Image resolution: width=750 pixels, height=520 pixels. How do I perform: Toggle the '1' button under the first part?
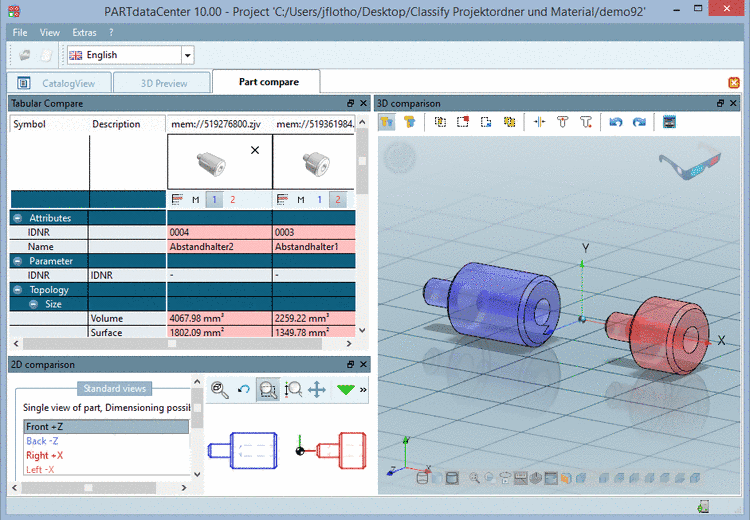tap(214, 200)
